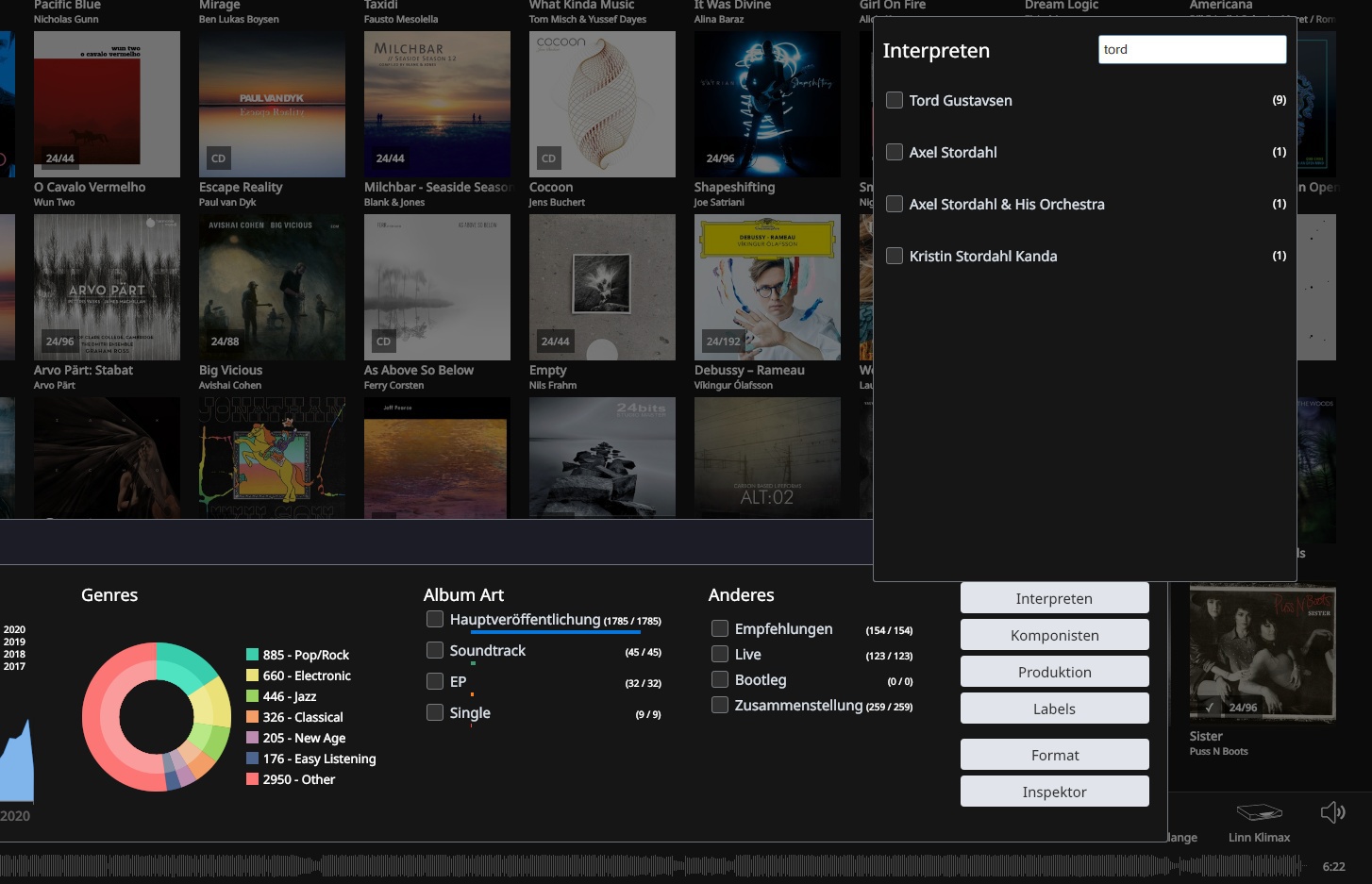Viewport: 1372px width, 884px height.
Task: Open the Linn Klimax zone icon
Action: tap(1259, 812)
